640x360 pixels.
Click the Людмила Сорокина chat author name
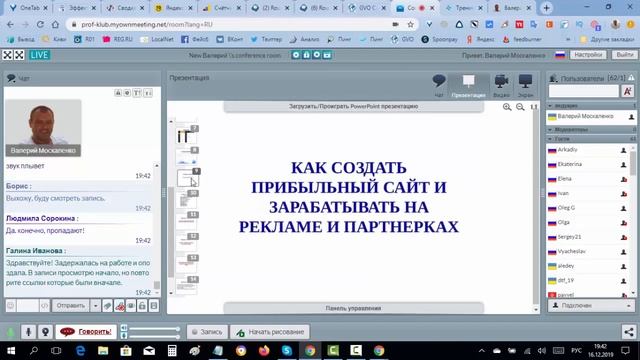[42, 218]
